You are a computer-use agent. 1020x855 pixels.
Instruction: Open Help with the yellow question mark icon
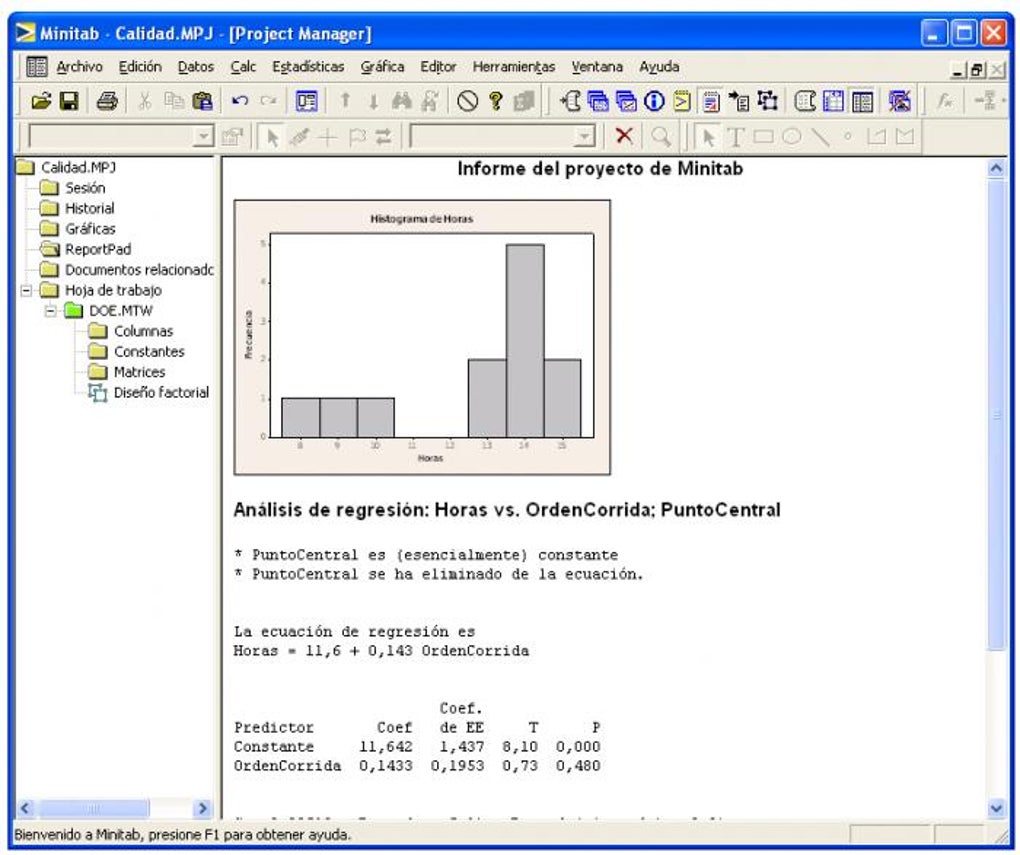tap(496, 101)
